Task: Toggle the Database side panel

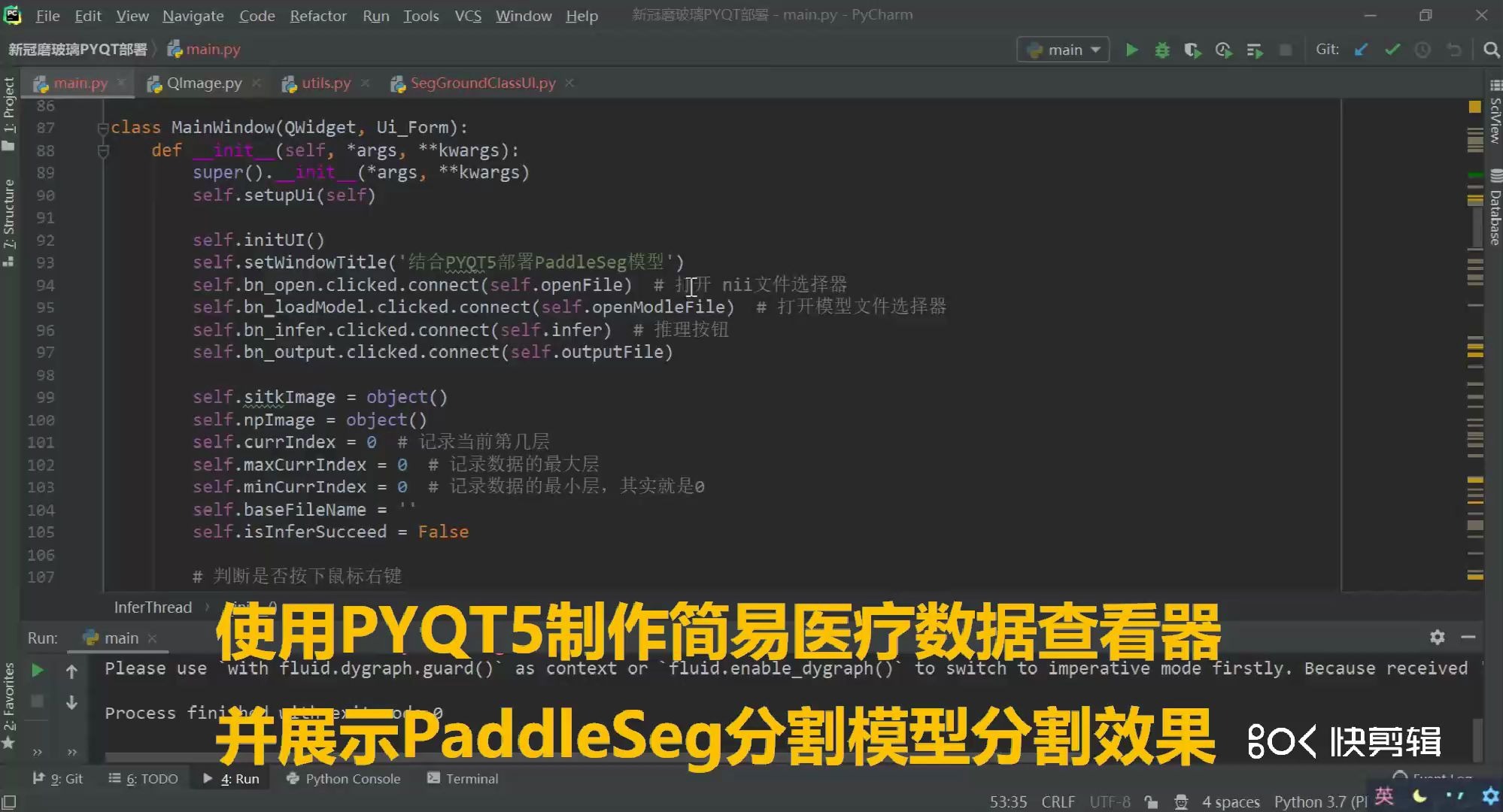Action: tap(1495, 208)
